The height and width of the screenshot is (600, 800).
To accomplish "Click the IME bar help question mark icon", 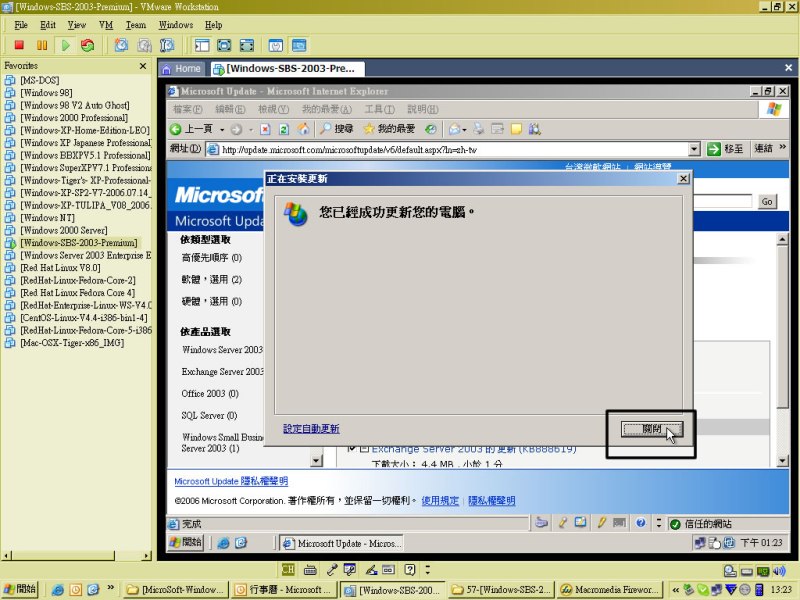I will [x=410, y=569].
